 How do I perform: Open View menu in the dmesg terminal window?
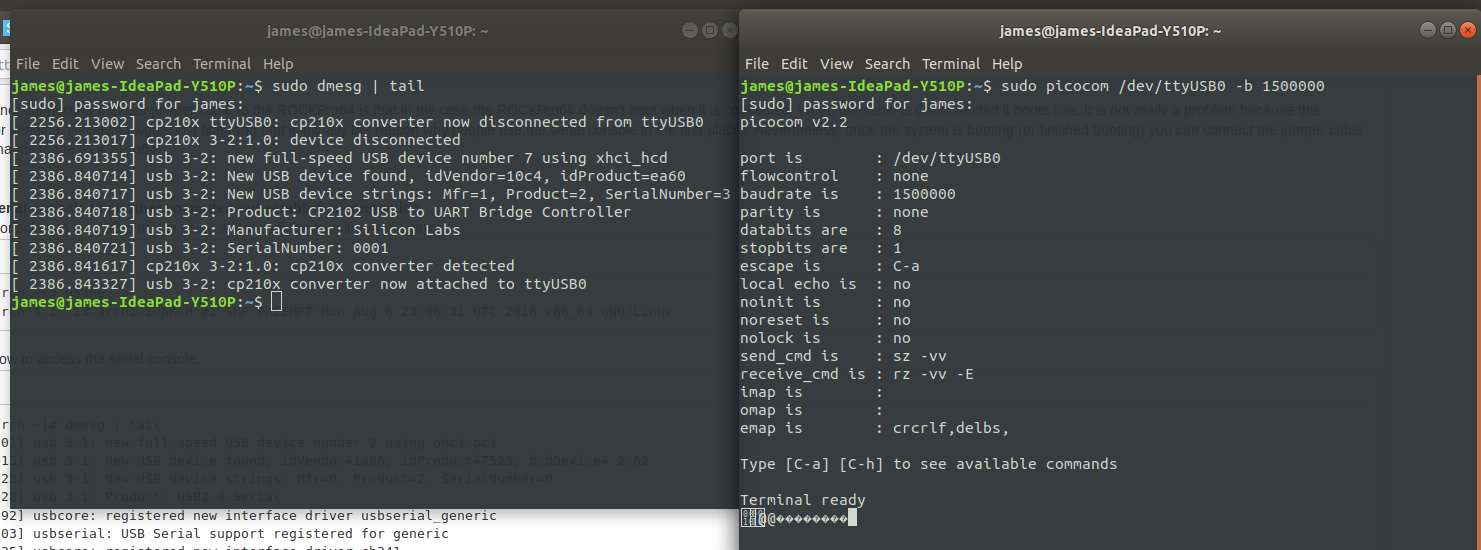[x=107, y=64]
